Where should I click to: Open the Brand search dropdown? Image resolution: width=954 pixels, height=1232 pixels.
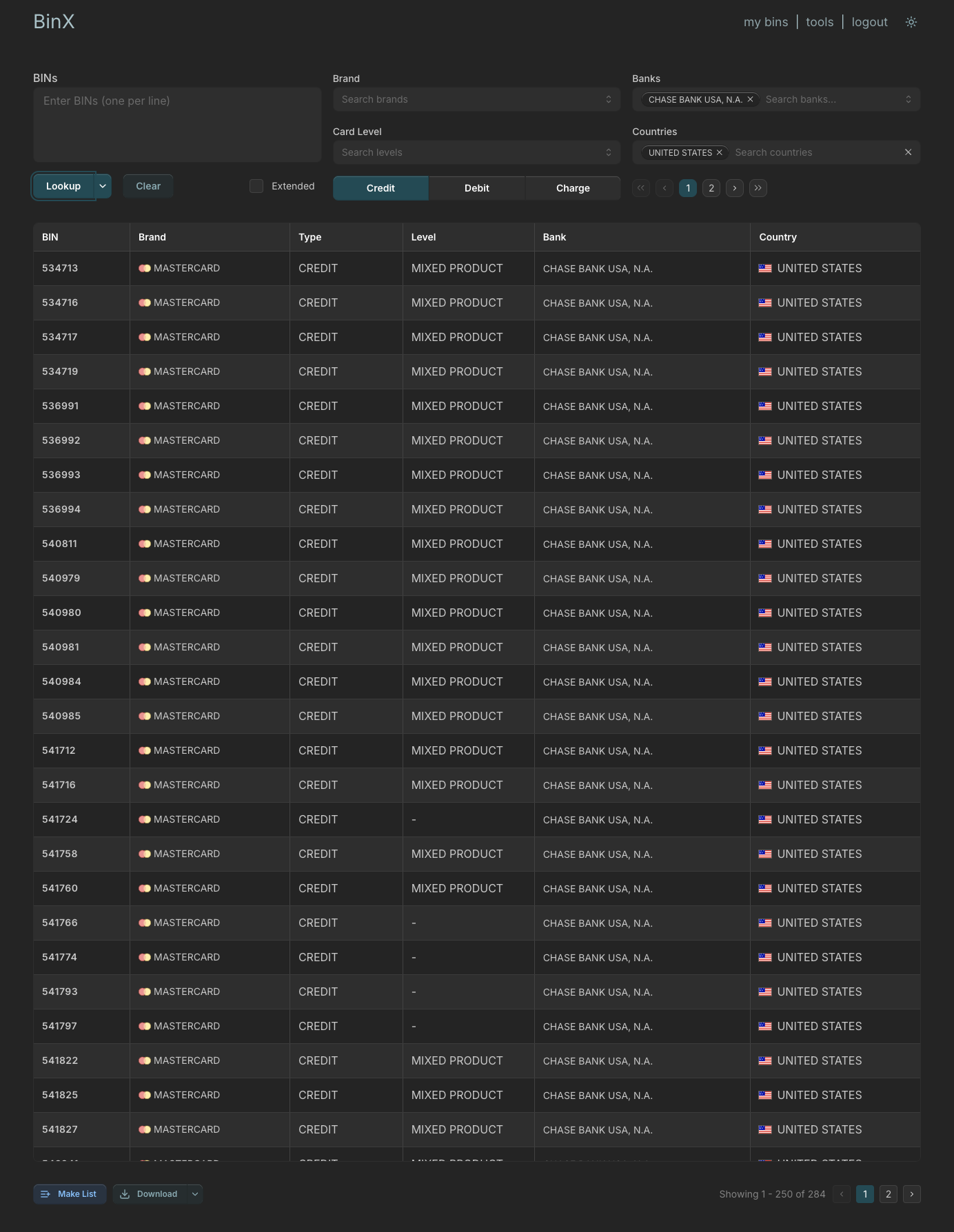[476, 99]
